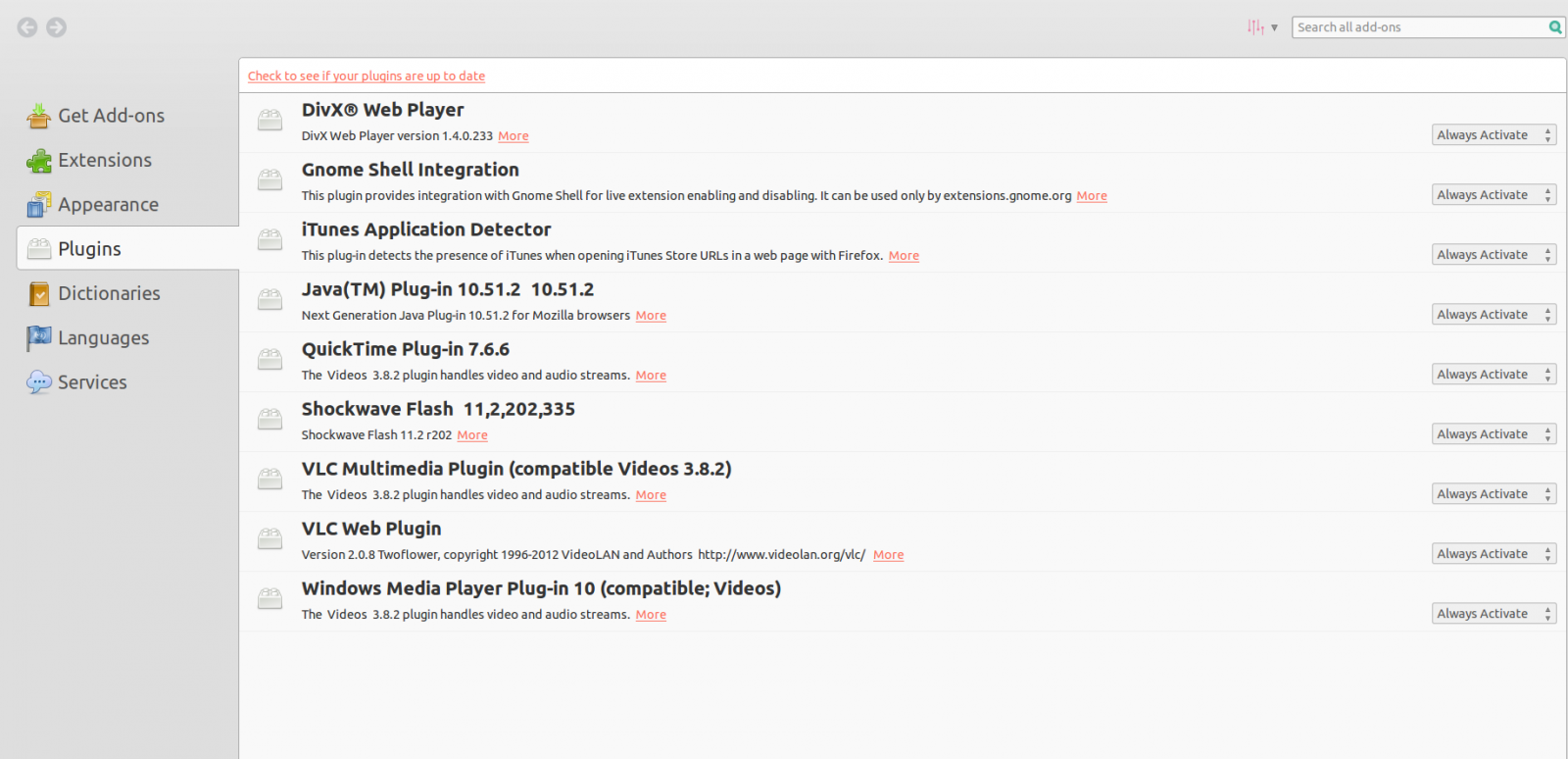Select the iTunes Application Detector title
Viewport: 1568px width, 759px height.
(x=426, y=229)
